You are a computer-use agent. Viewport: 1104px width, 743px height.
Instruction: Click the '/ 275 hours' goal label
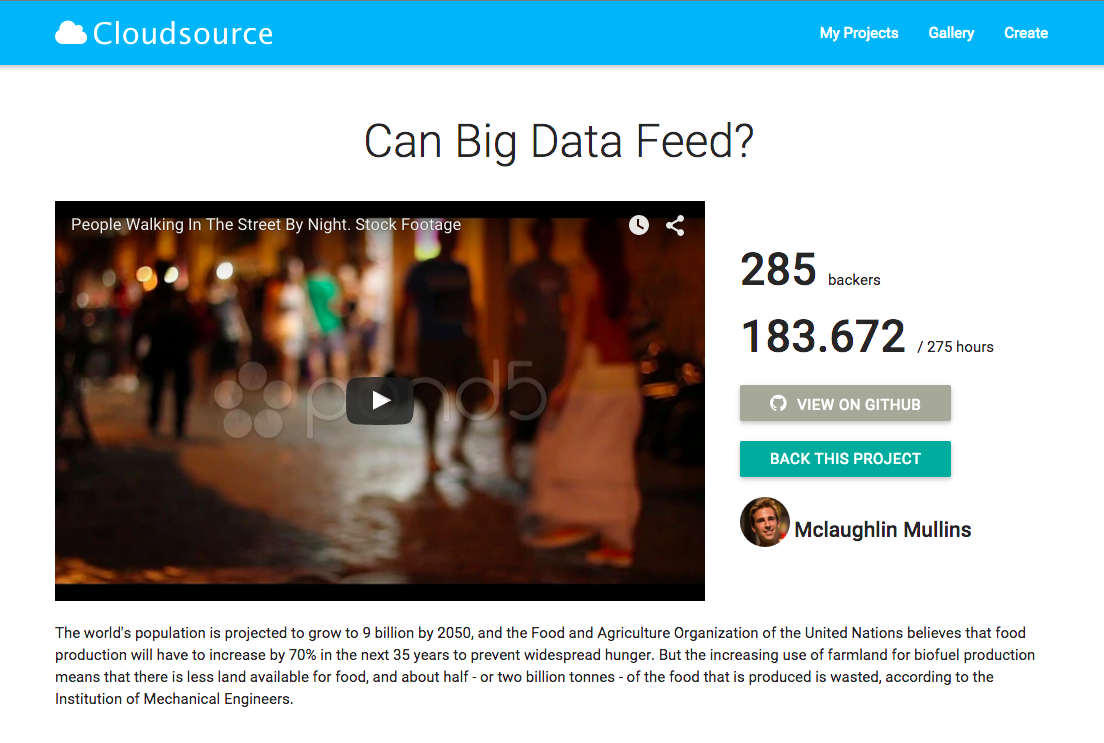coord(955,346)
